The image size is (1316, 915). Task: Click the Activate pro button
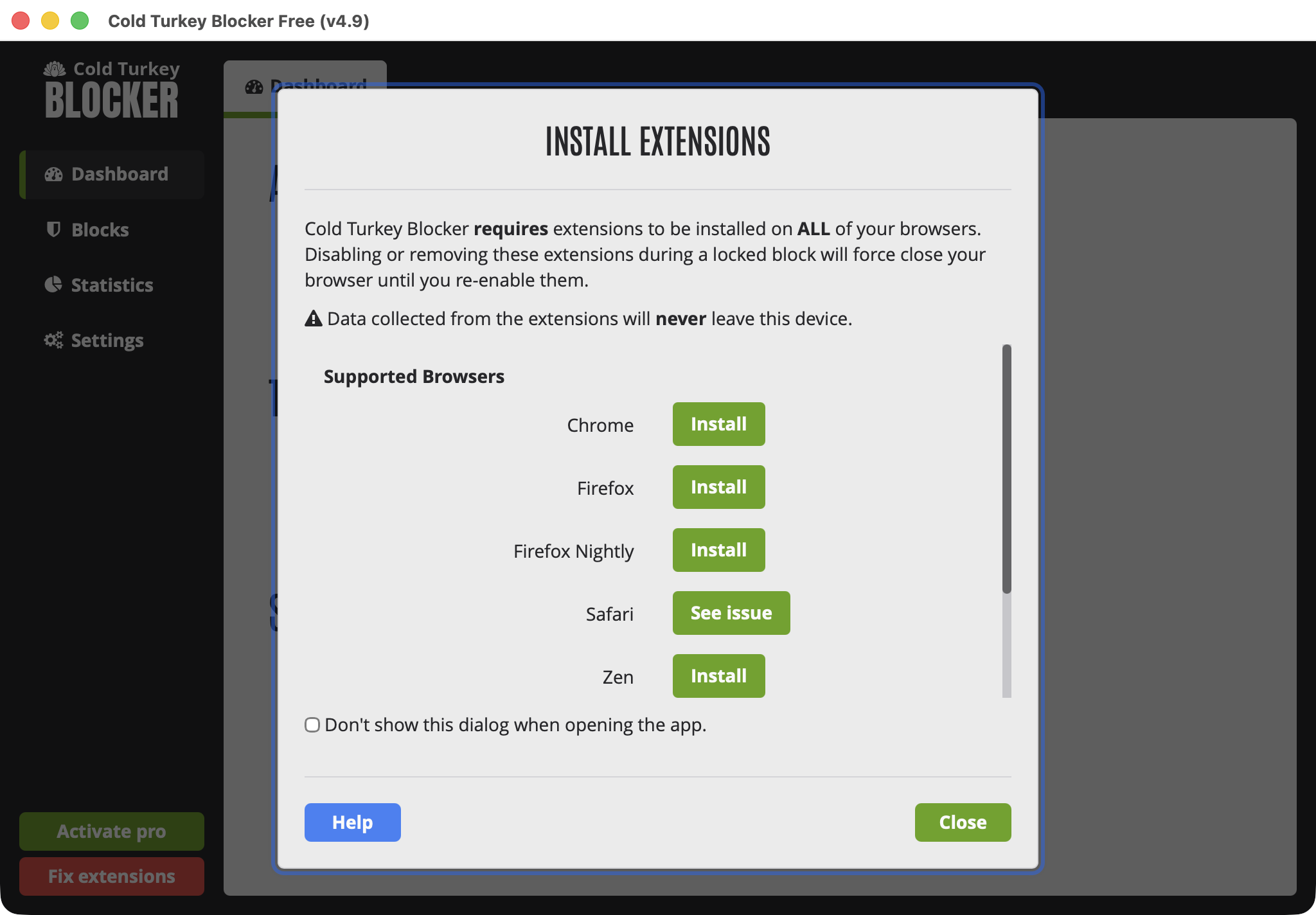(x=112, y=831)
